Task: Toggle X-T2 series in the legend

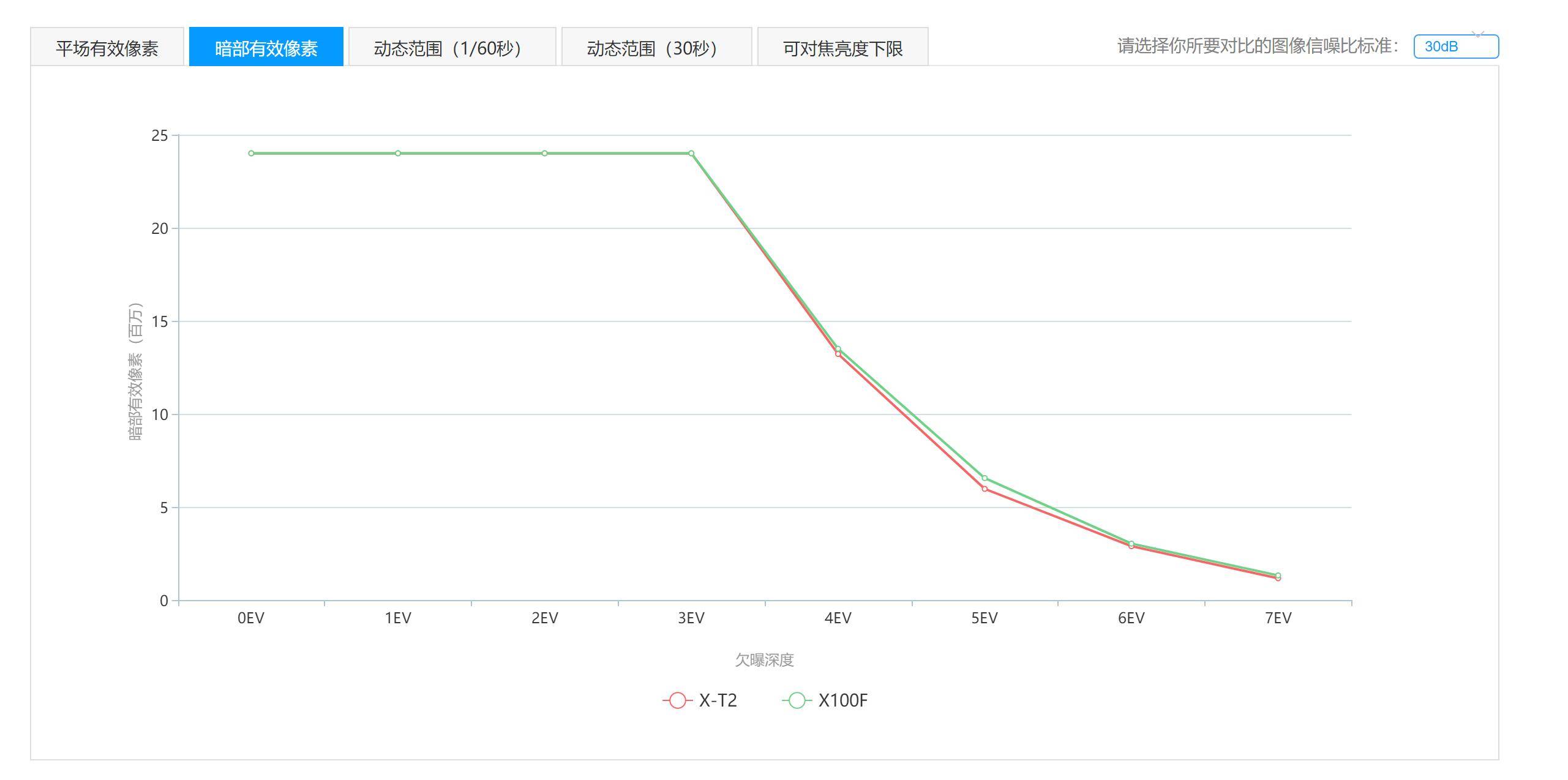Action: pos(718,700)
